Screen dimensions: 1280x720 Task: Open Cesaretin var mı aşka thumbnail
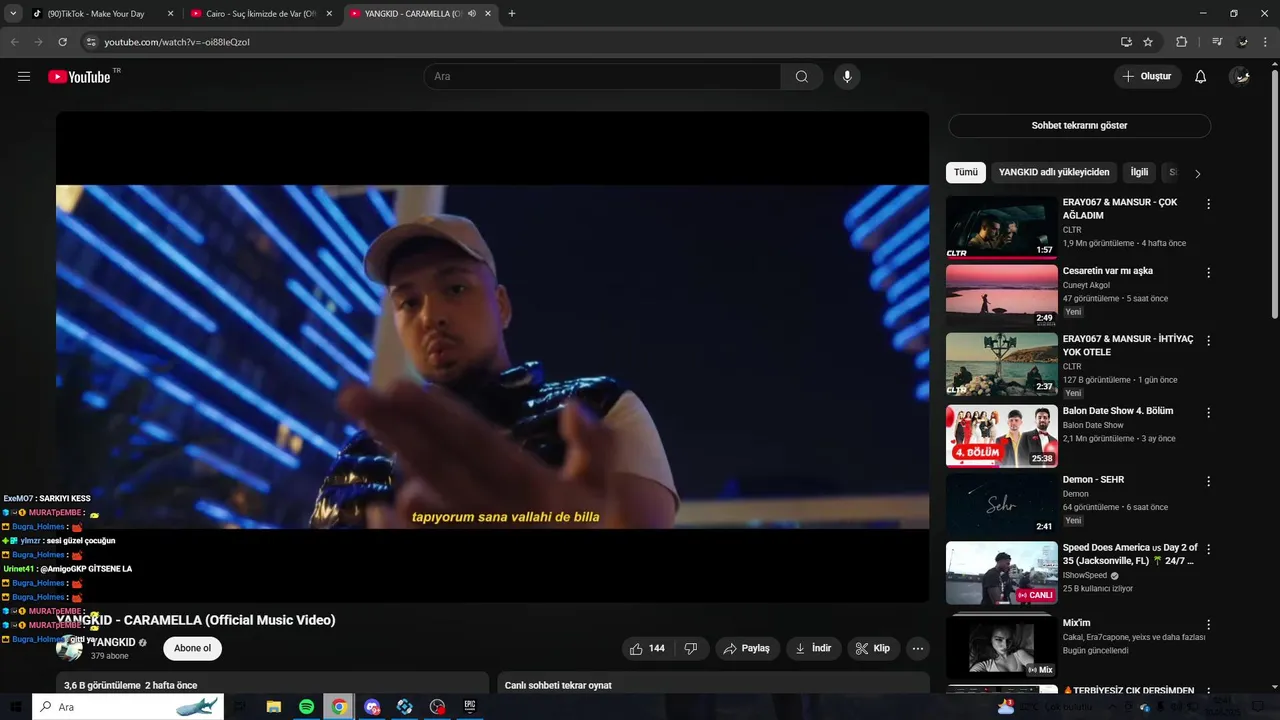coord(1001,295)
